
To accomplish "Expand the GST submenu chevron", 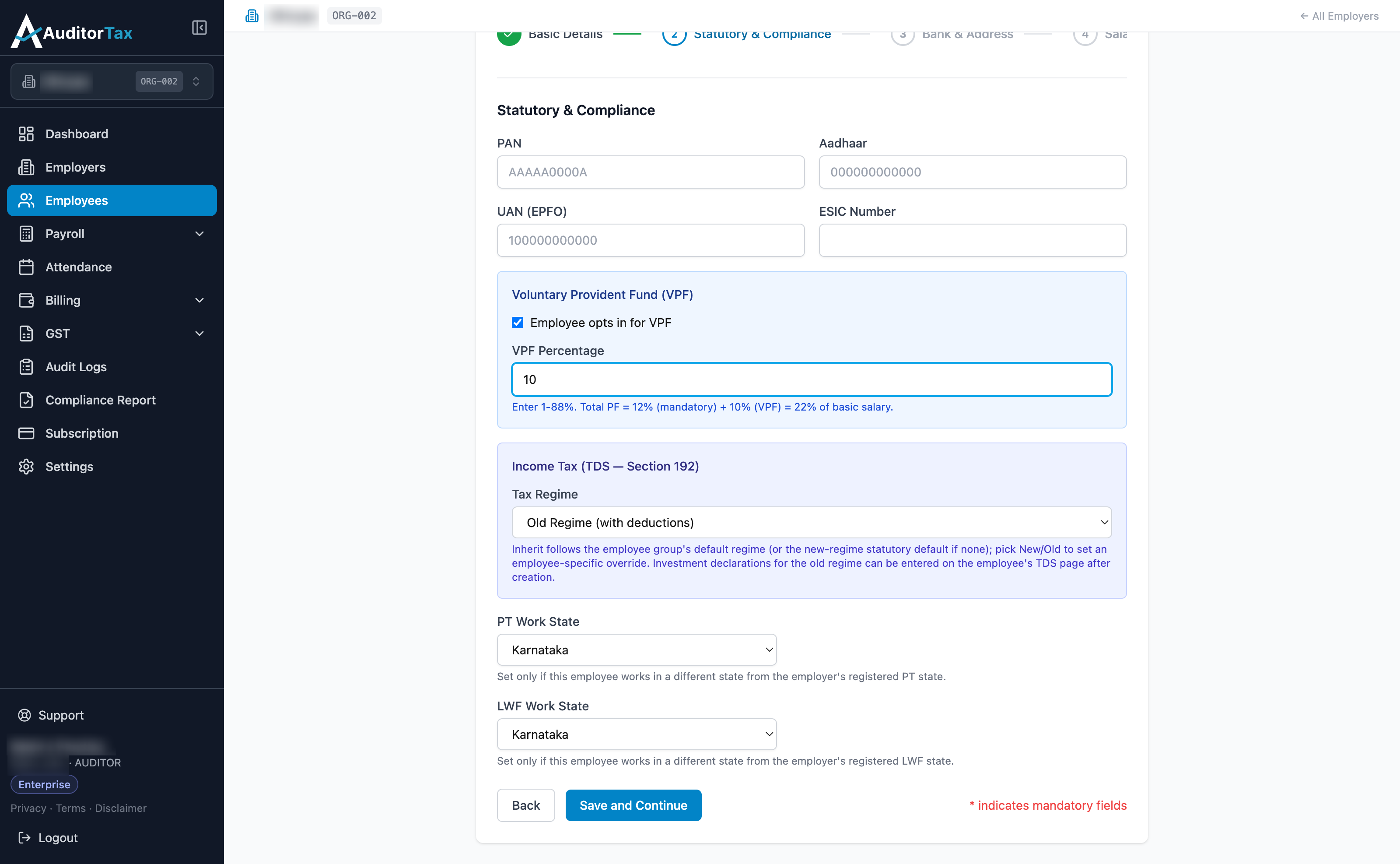I will (x=199, y=333).
